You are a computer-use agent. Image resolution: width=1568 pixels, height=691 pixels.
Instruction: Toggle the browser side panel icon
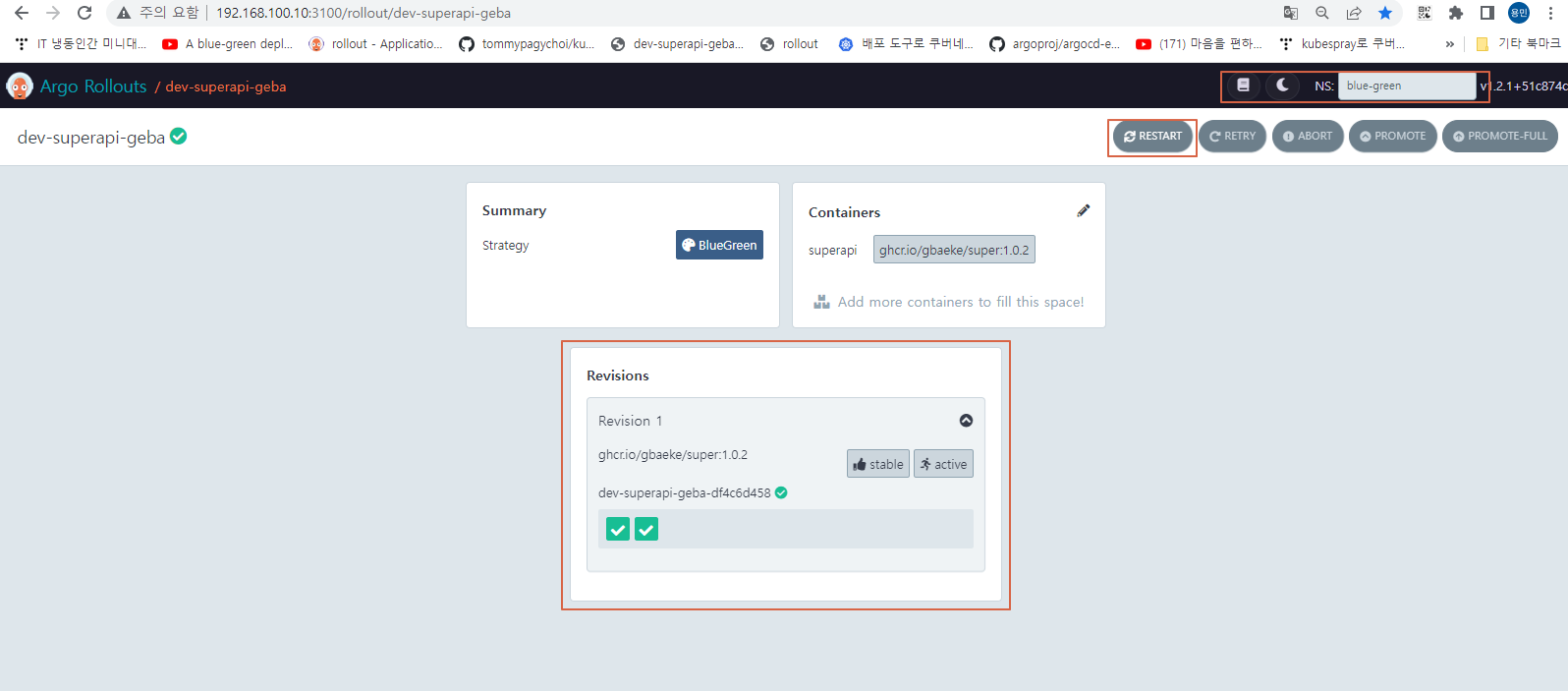[x=1487, y=13]
